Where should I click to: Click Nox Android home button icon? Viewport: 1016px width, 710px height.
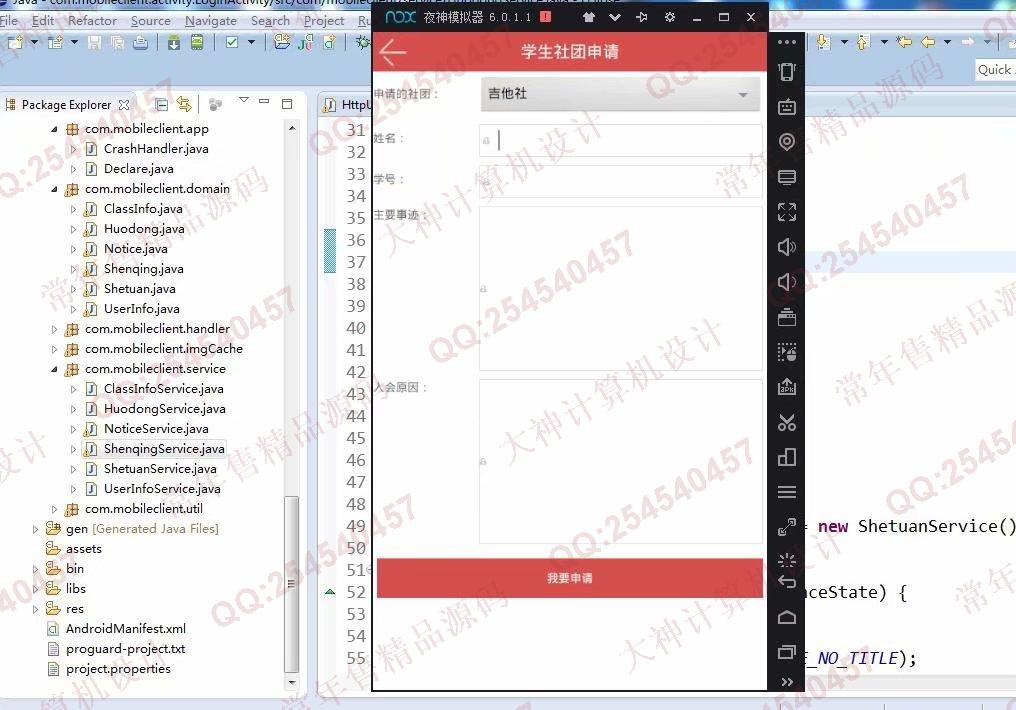pyautogui.click(x=787, y=617)
